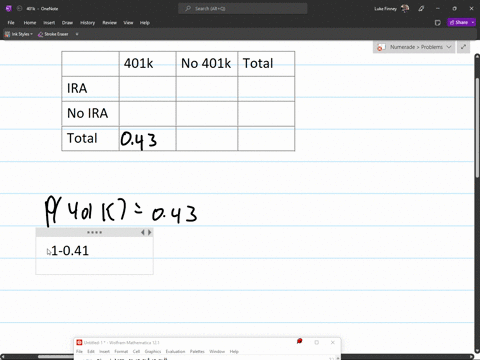The width and height of the screenshot is (480, 360).
Task: Open the Draw ribbon tab
Action: click(x=67, y=23)
